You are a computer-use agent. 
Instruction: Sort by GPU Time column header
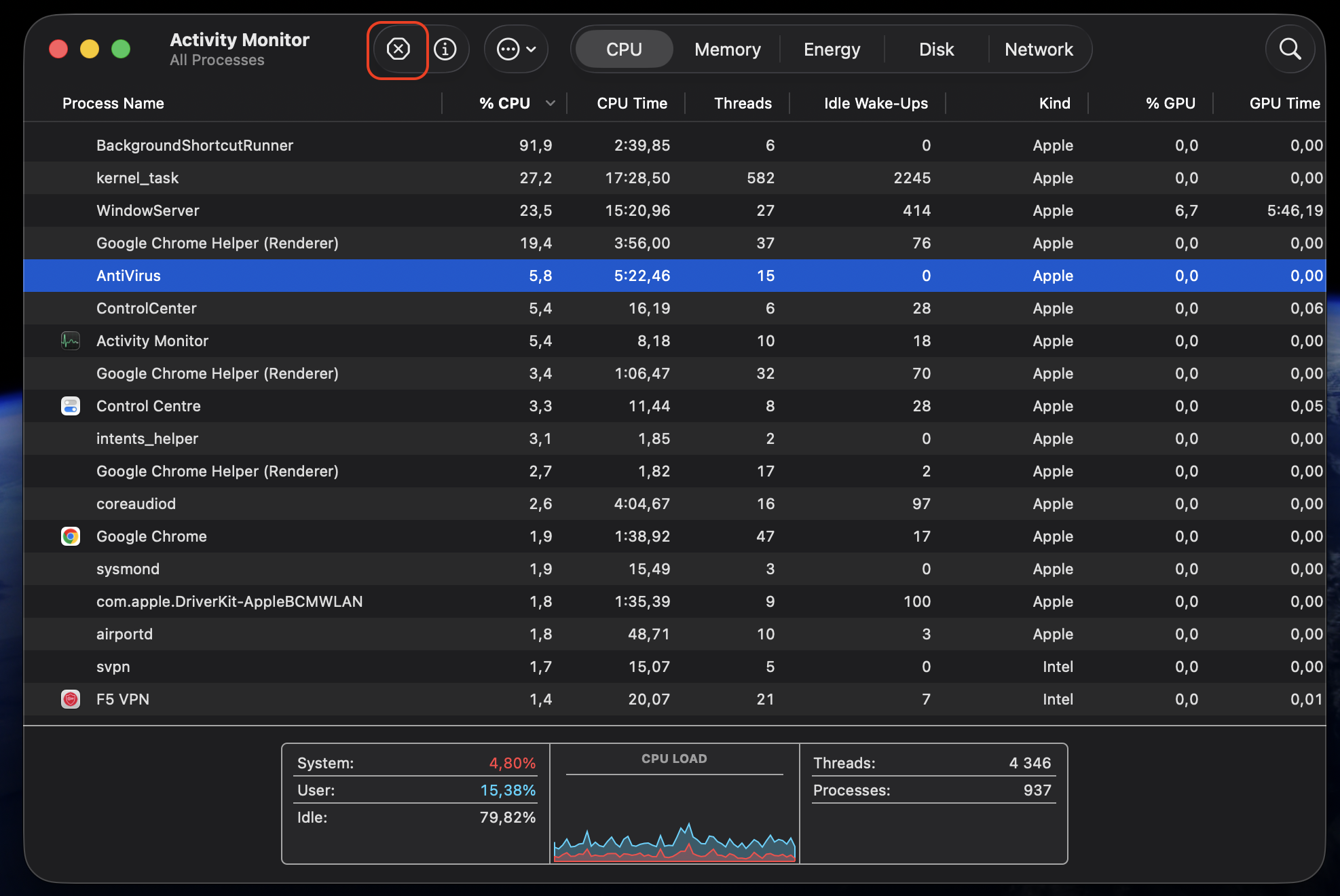[1284, 103]
